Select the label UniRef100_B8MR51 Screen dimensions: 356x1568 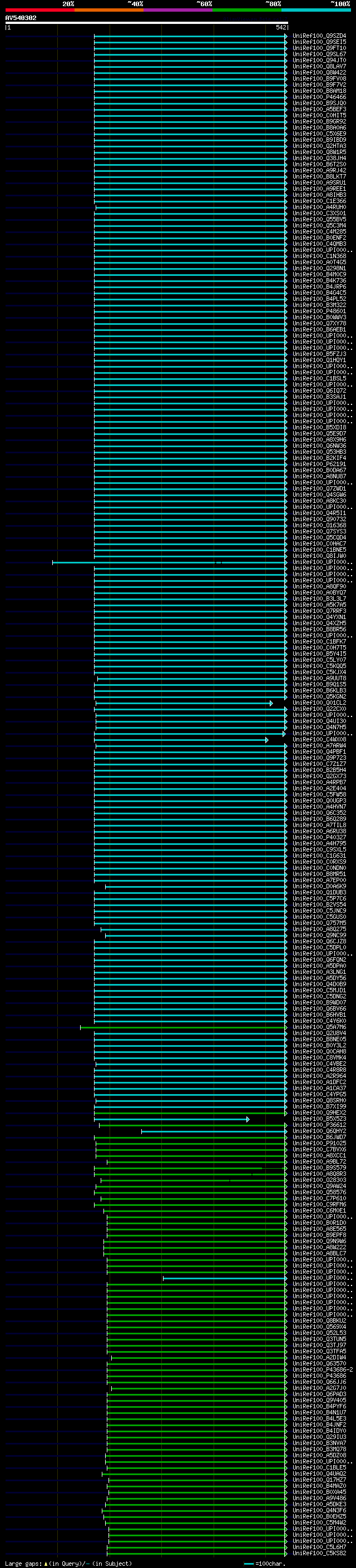pyautogui.click(x=319, y=875)
